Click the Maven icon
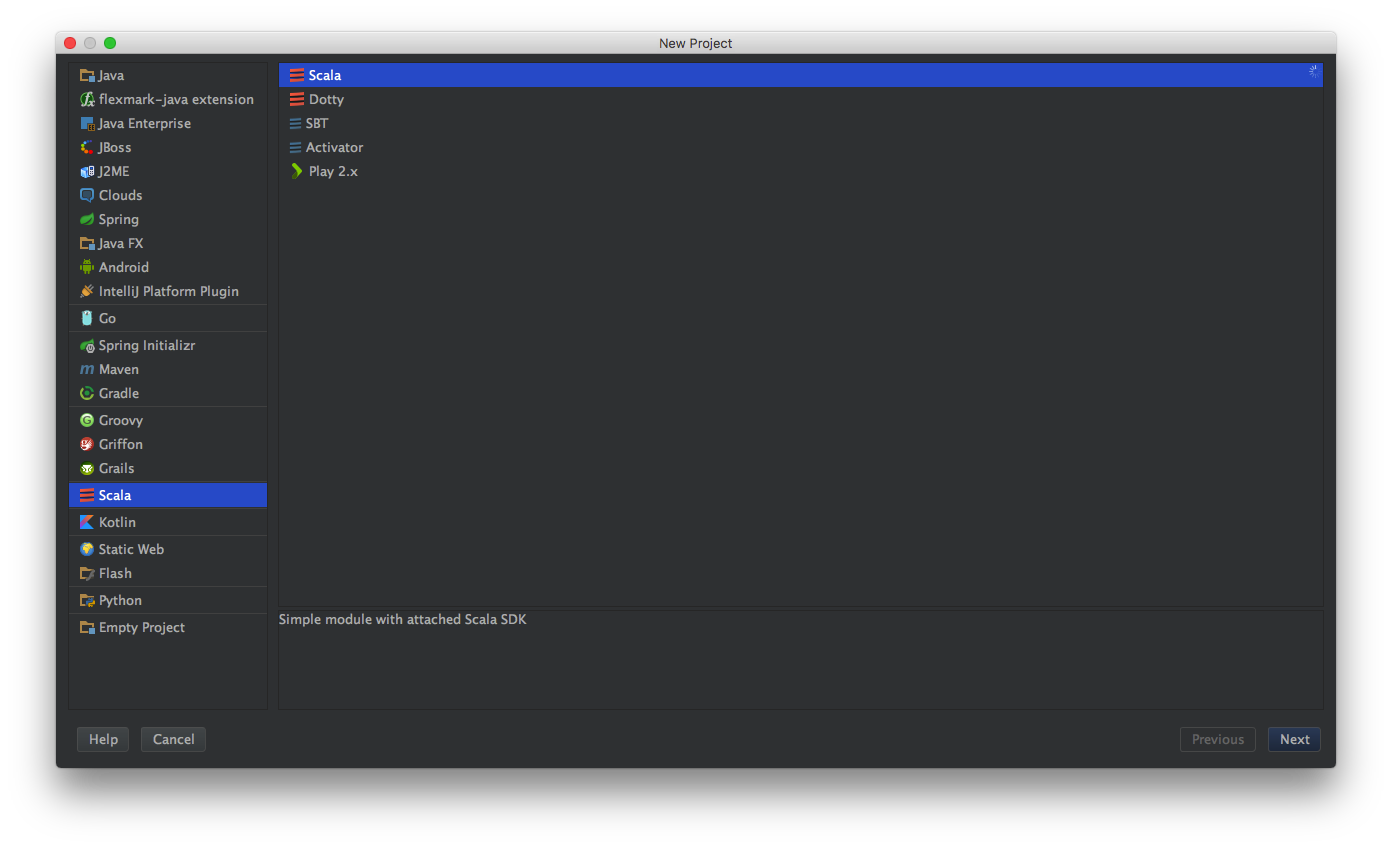The height and width of the screenshot is (848, 1392). click(x=87, y=369)
